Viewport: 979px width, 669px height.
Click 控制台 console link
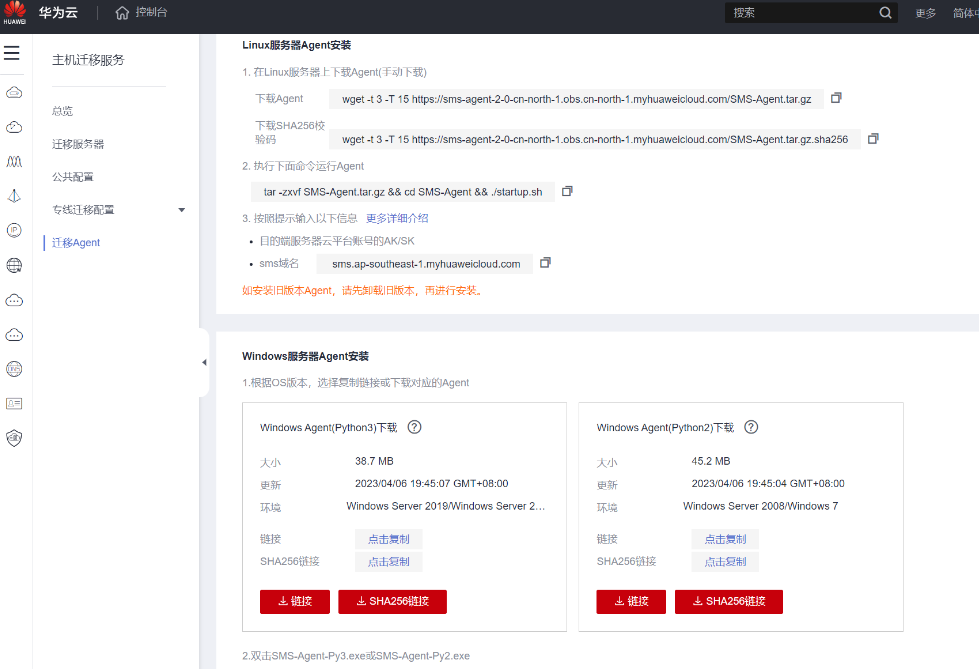pos(151,12)
